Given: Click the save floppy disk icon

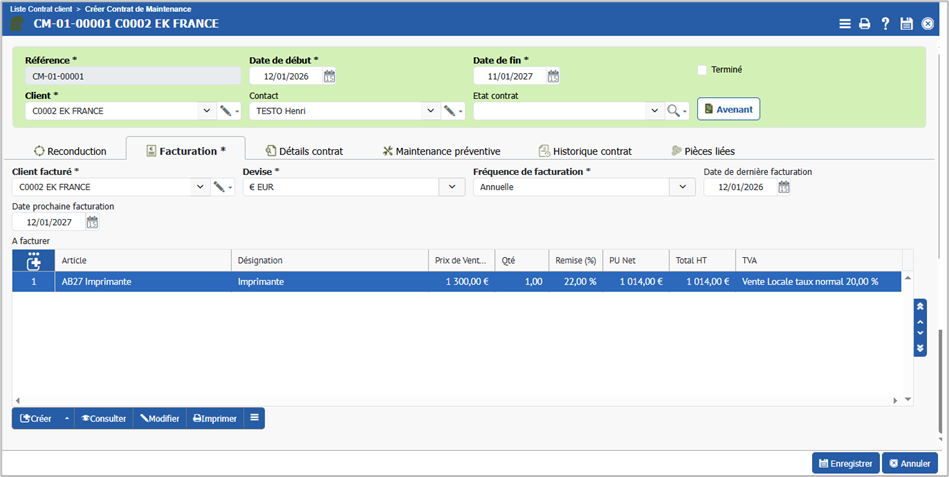Looking at the screenshot, I should click(906, 24).
